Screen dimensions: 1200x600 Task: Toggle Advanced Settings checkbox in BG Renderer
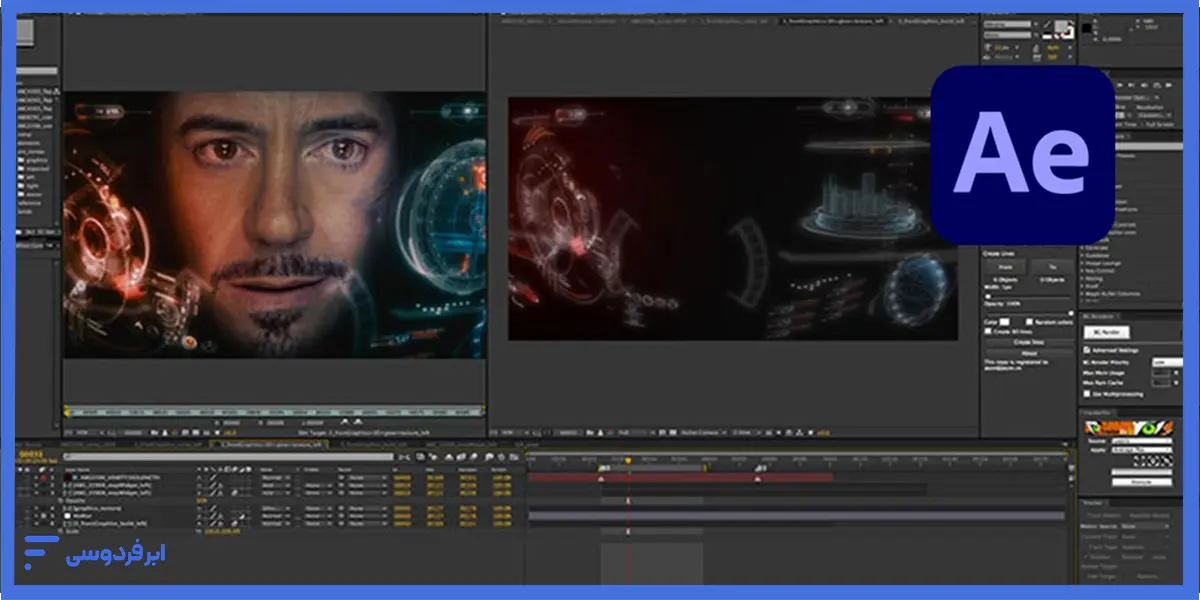tap(1086, 350)
